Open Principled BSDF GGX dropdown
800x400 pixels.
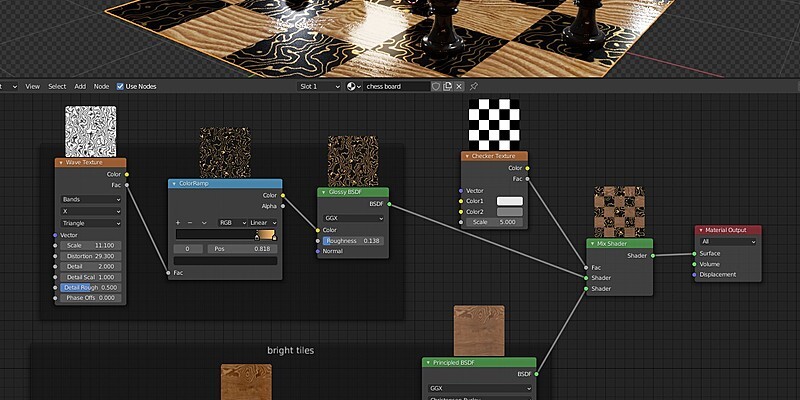(x=480, y=389)
